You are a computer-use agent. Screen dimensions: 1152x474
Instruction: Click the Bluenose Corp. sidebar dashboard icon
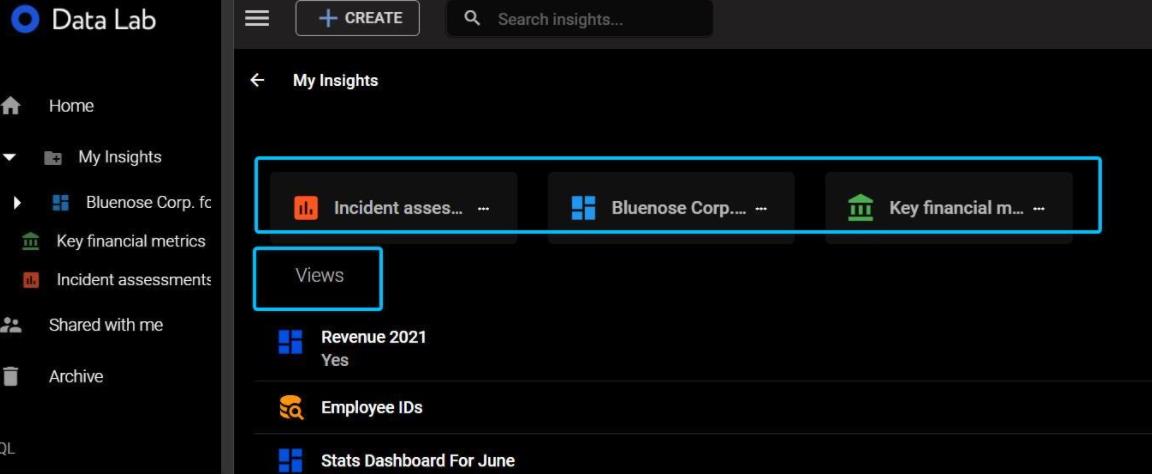click(x=60, y=203)
